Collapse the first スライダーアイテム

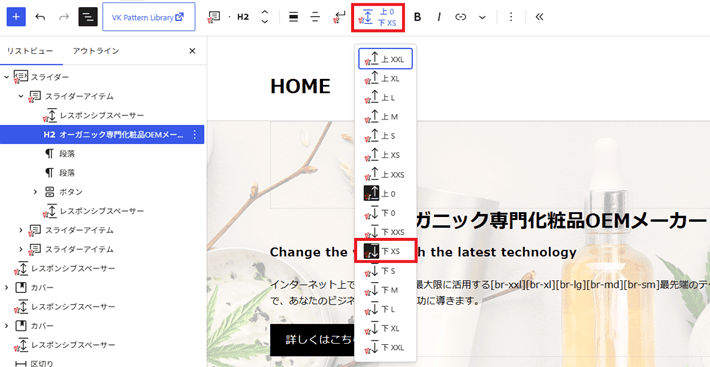coord(21,96)
